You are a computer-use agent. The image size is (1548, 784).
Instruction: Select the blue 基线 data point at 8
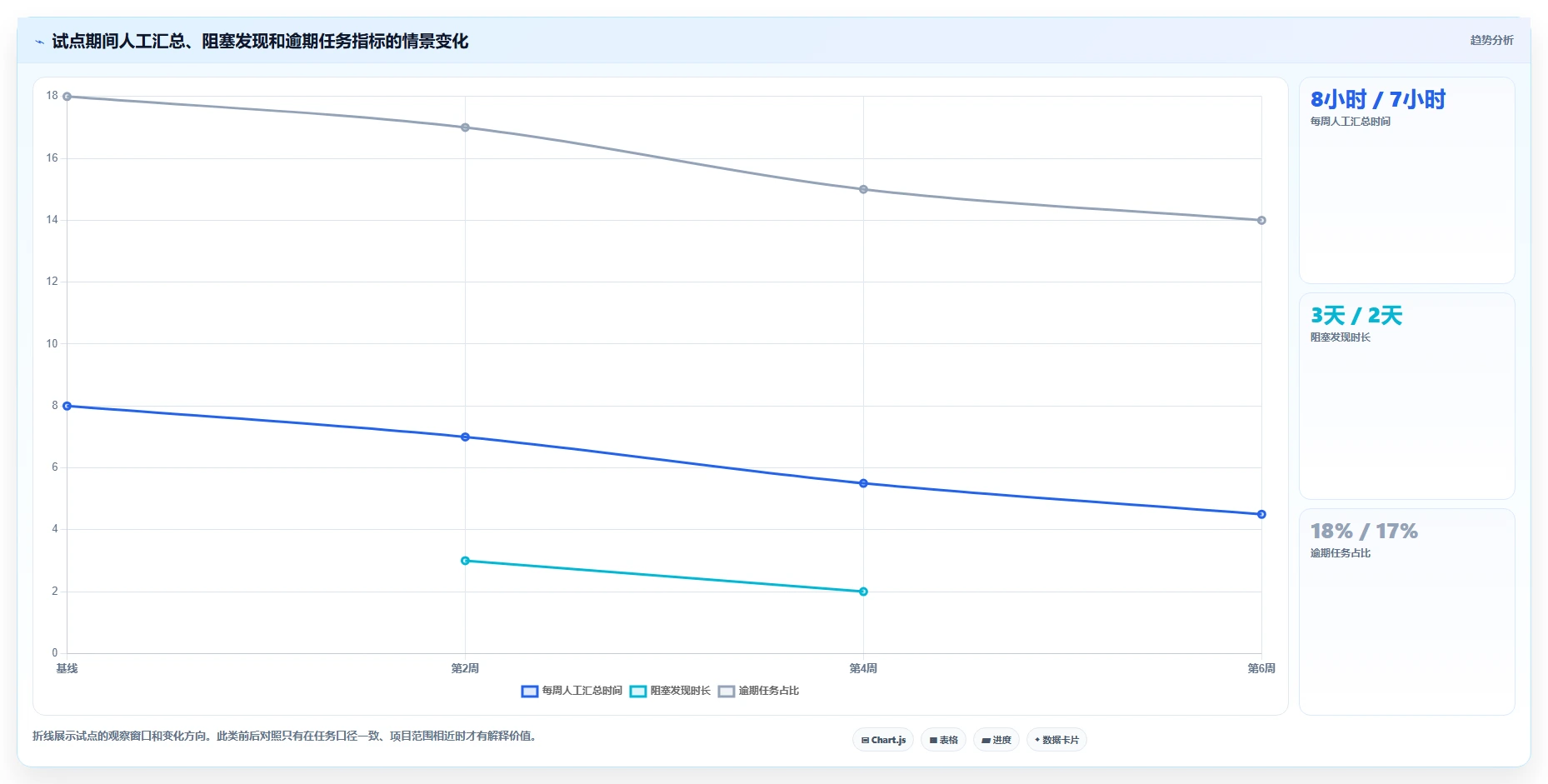click(x=67, y=406)
